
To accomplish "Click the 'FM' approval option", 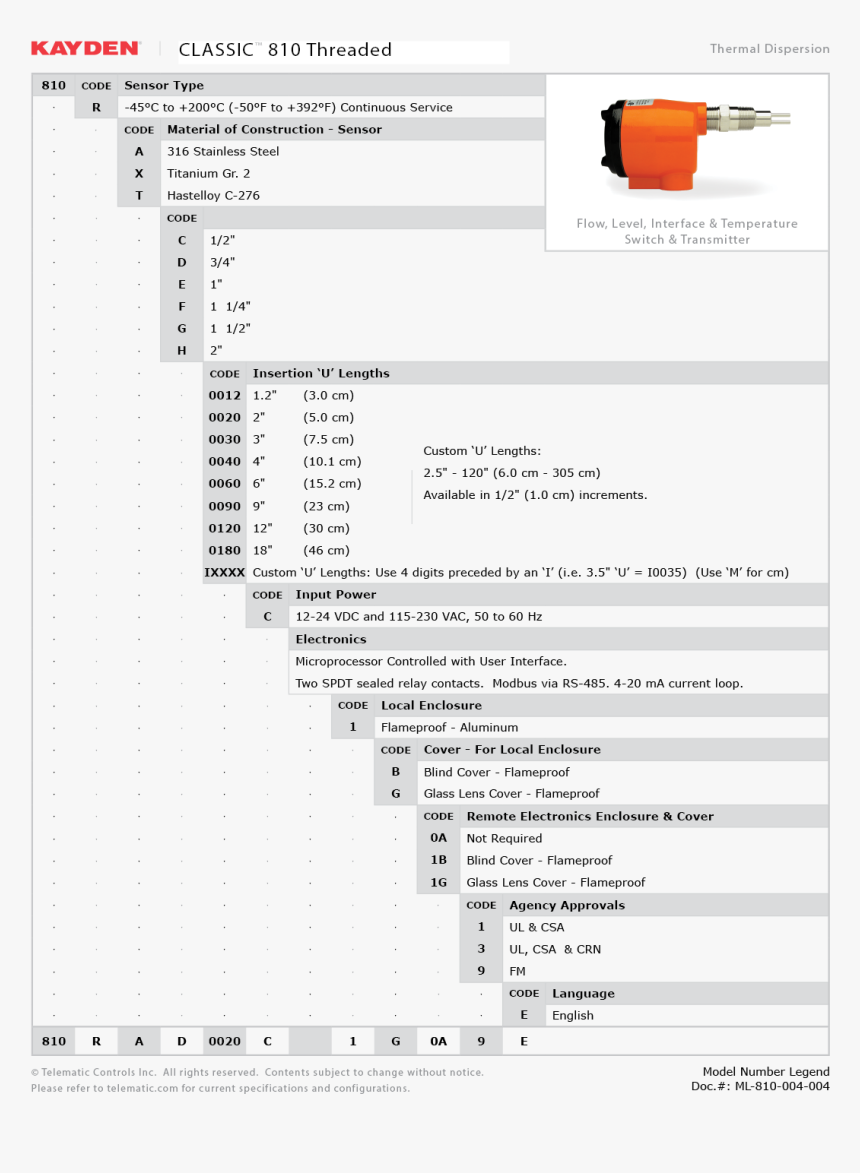I will [x=517, y=972].
